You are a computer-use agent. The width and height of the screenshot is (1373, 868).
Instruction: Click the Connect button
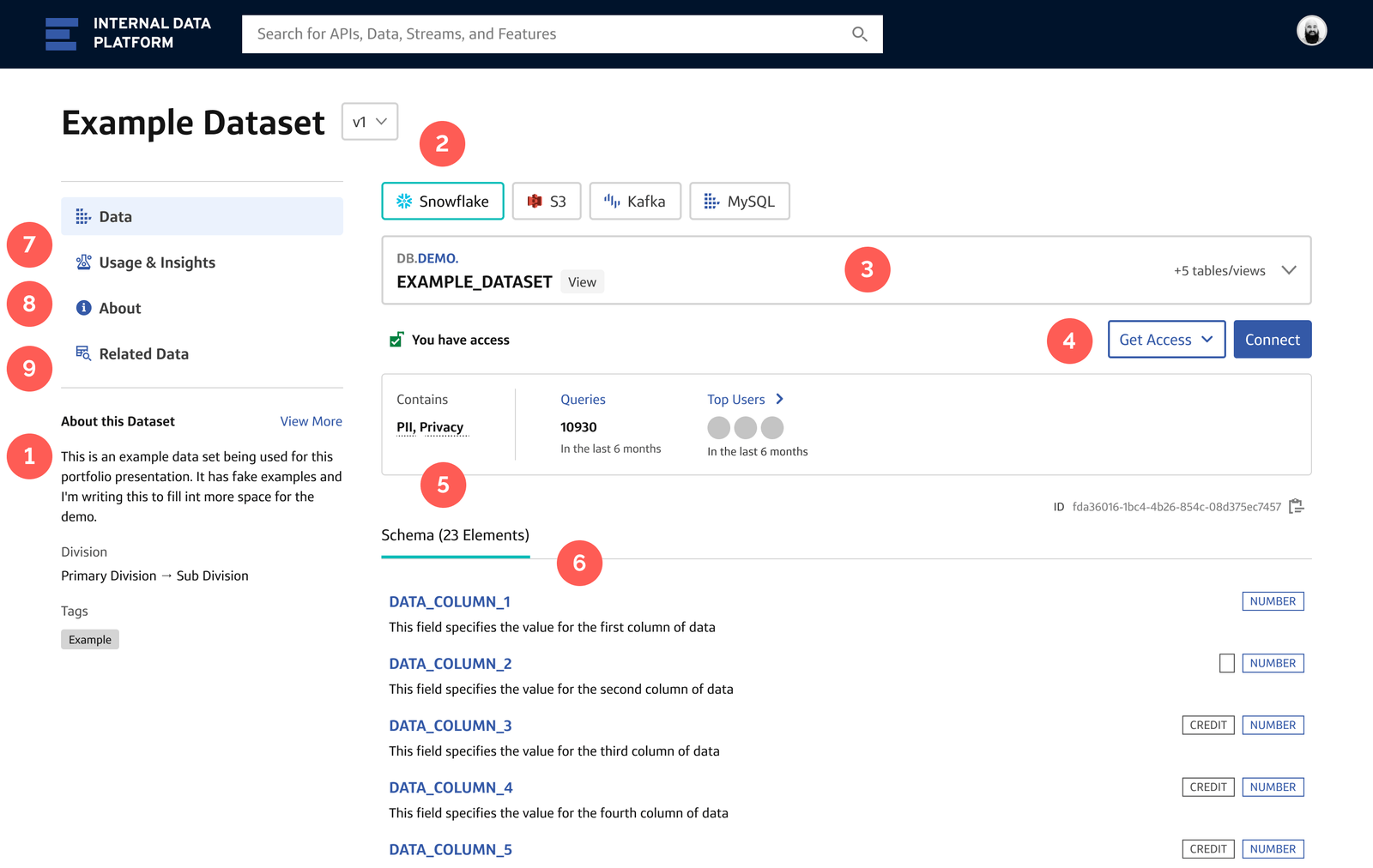click(1273, 340)
